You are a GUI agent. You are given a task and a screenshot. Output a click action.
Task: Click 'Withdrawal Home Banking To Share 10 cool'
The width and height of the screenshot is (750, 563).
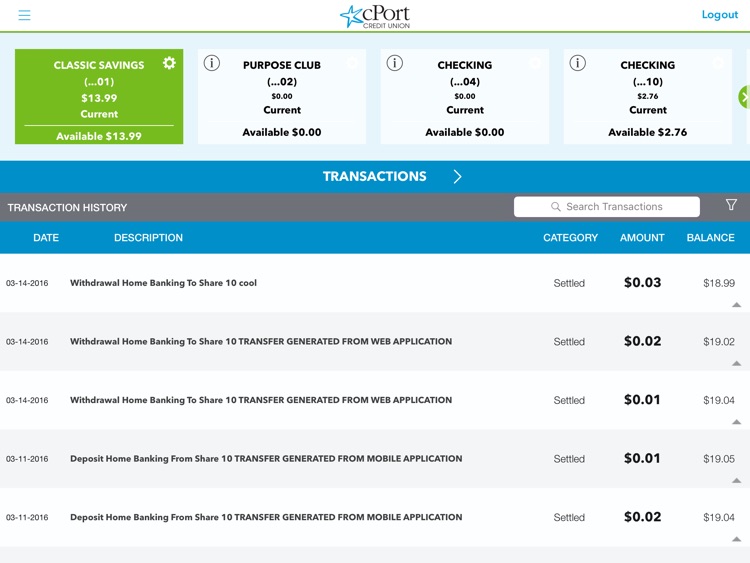(x=164, y=283)
